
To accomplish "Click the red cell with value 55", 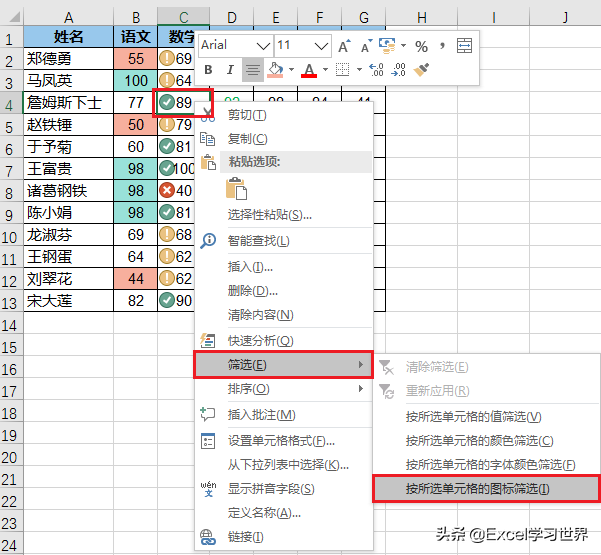I will point(136,59).
